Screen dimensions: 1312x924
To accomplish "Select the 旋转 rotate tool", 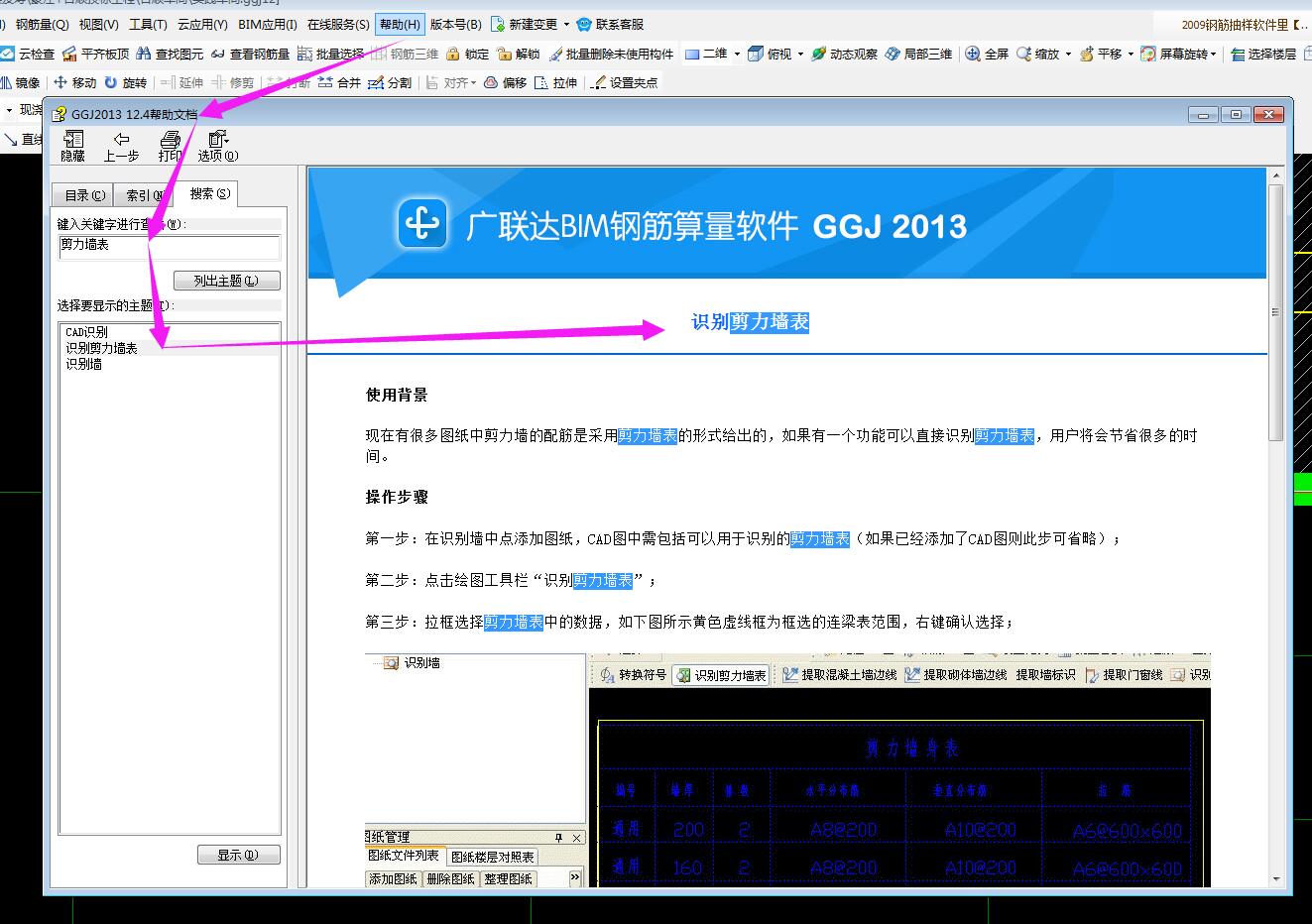I will point(125,83).
